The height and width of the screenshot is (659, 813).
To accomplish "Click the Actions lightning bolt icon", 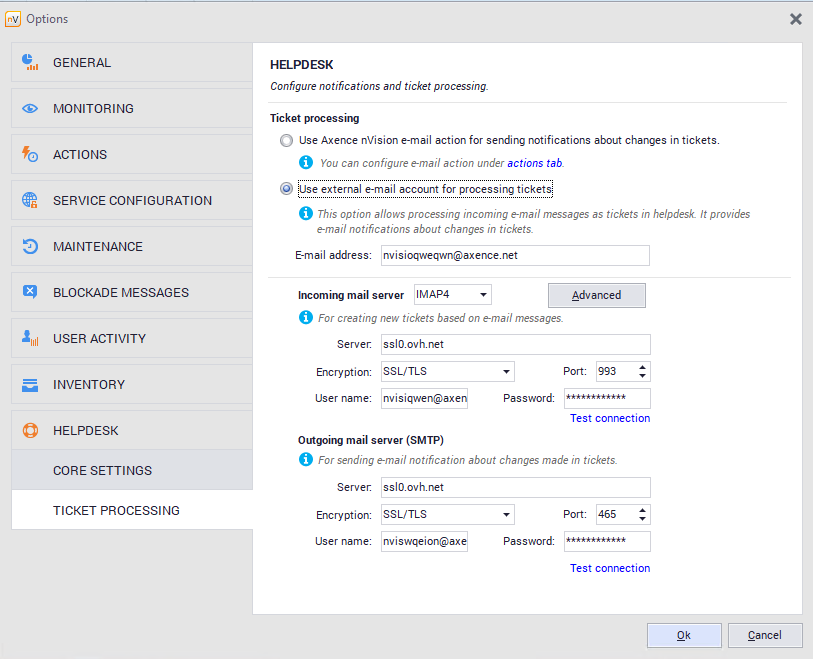I will (x=30, y=155).
